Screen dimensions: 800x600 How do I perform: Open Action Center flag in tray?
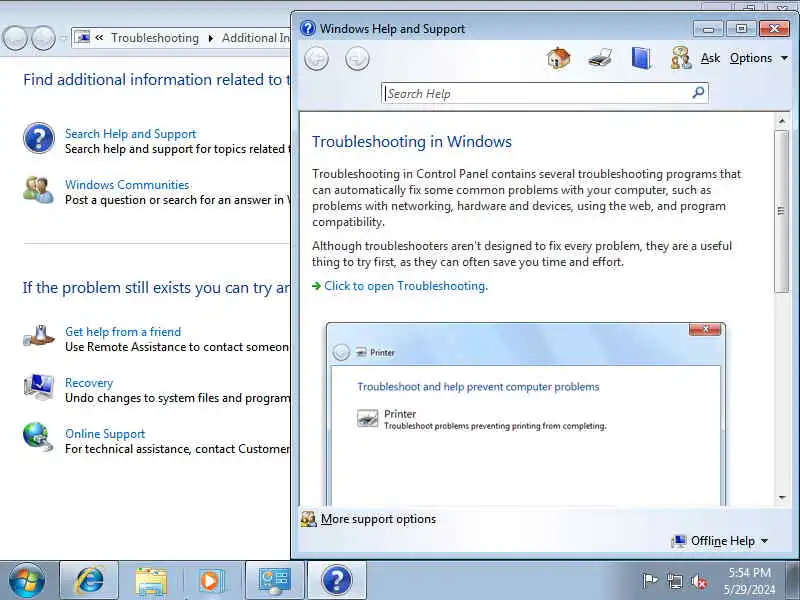[x=650, y=580]
